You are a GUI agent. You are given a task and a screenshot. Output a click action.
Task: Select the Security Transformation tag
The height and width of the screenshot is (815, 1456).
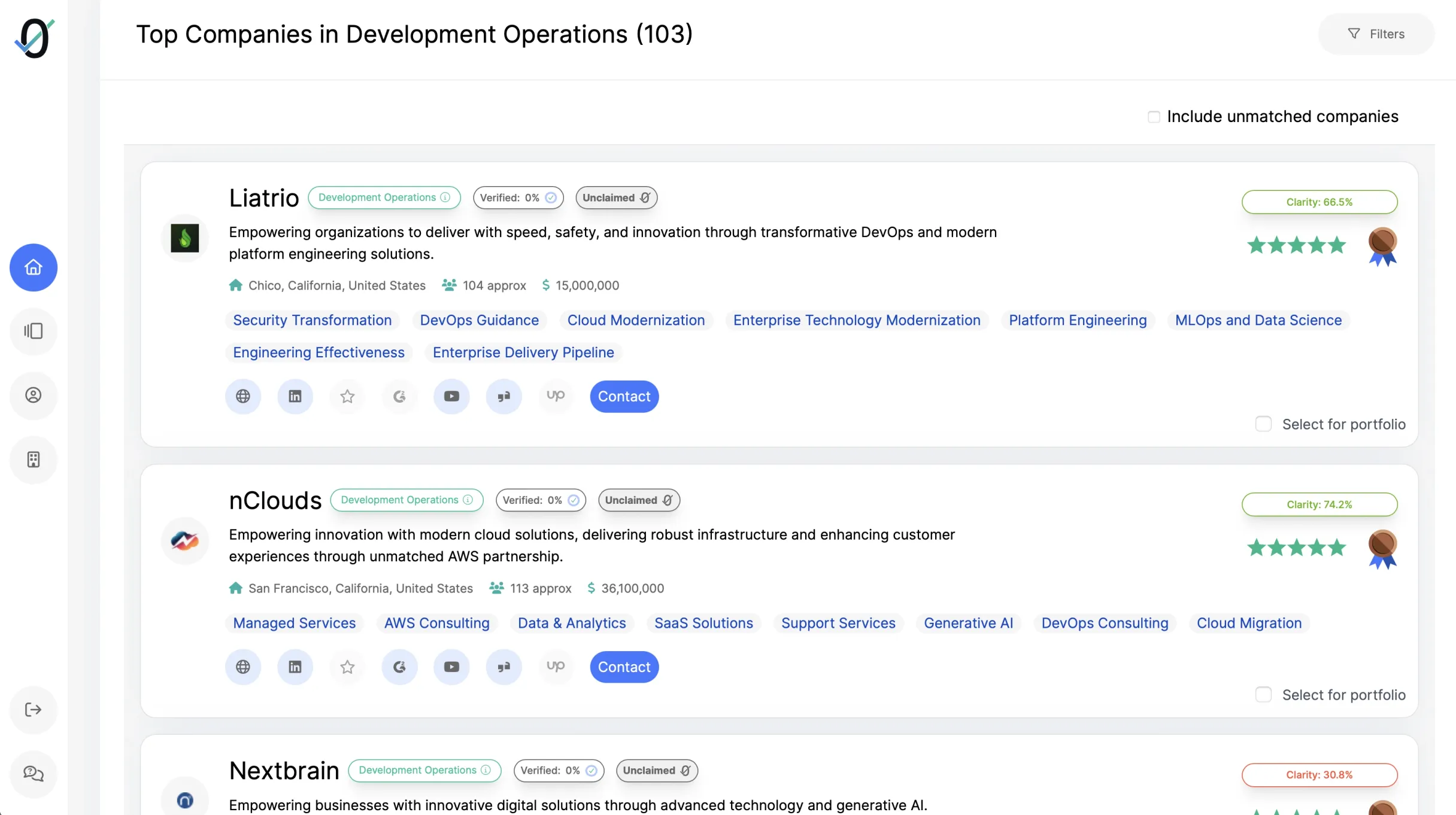(x=312, y=320)
